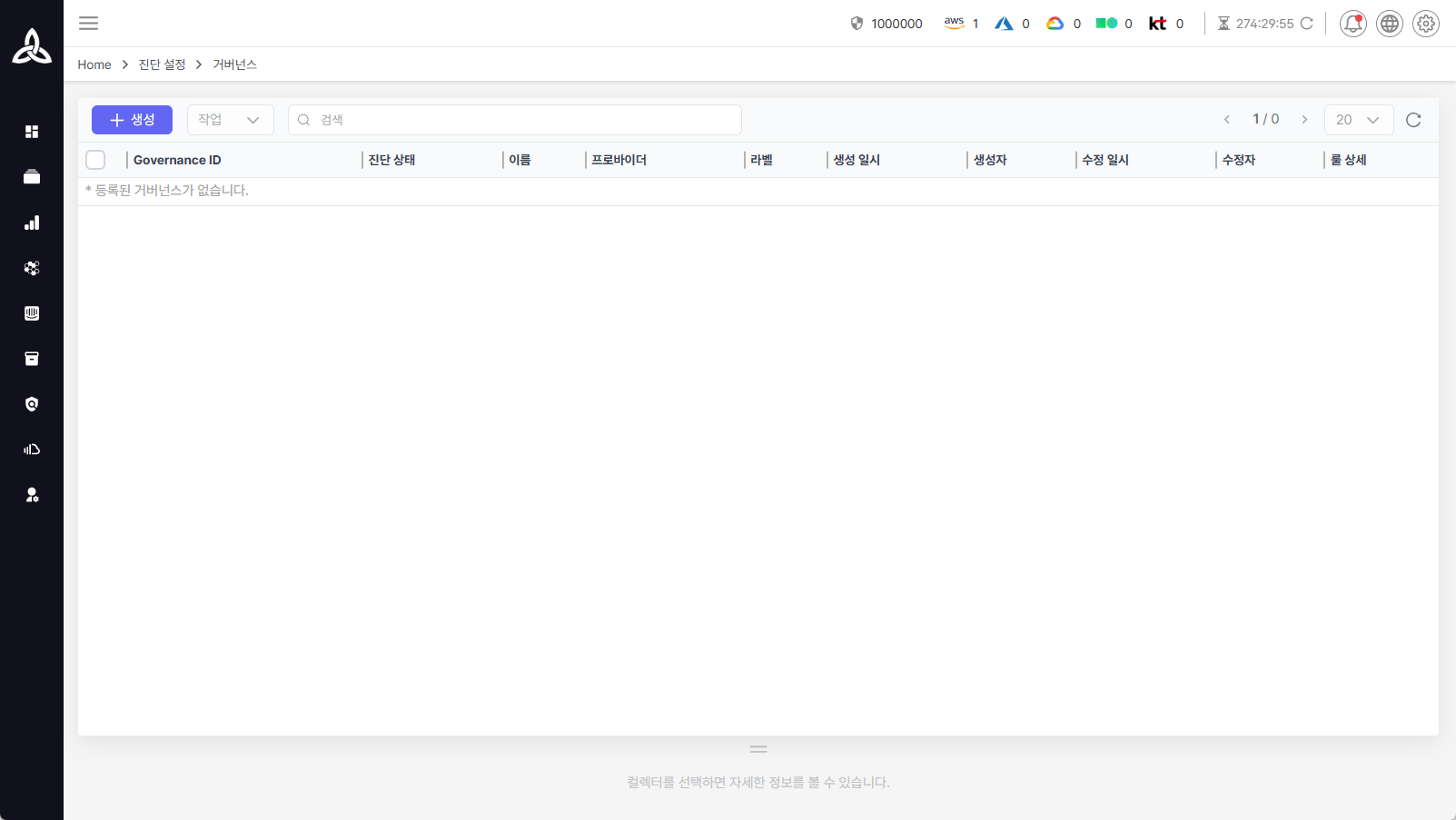
Task: Expand the 작업 dropdown
Action: (230, 120)
